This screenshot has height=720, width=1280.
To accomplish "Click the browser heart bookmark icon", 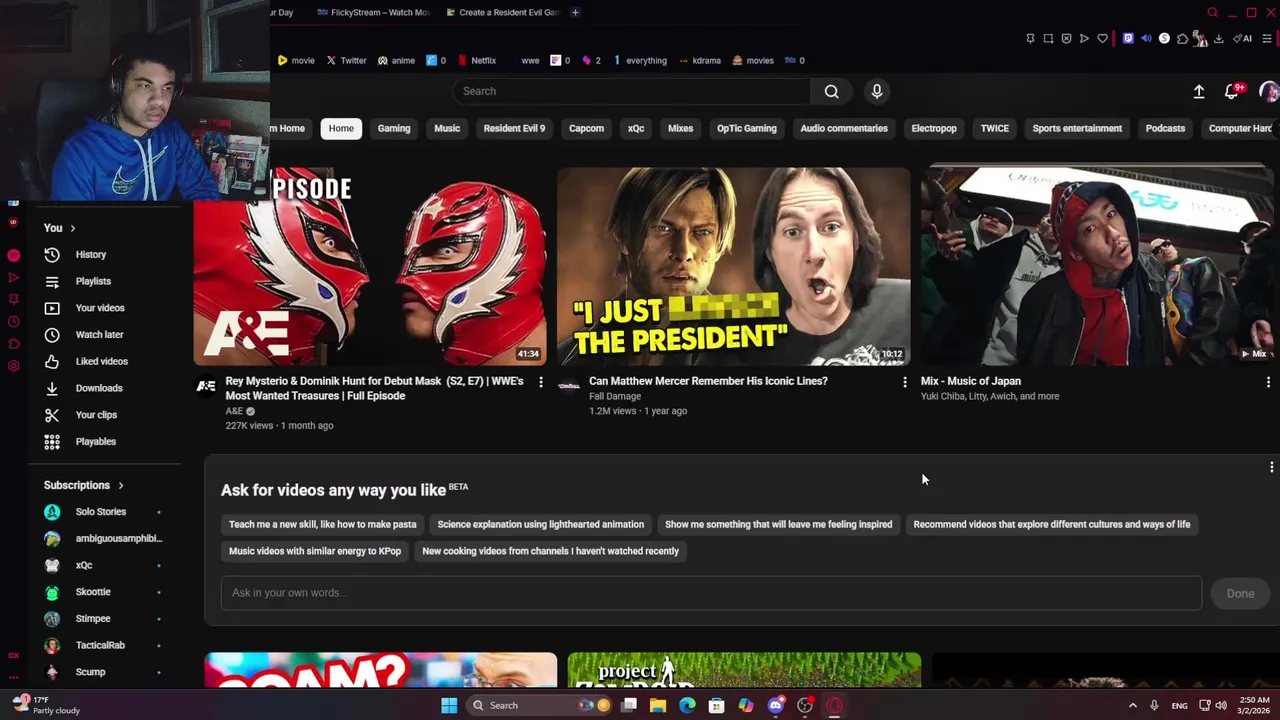I will (1102, 39).
